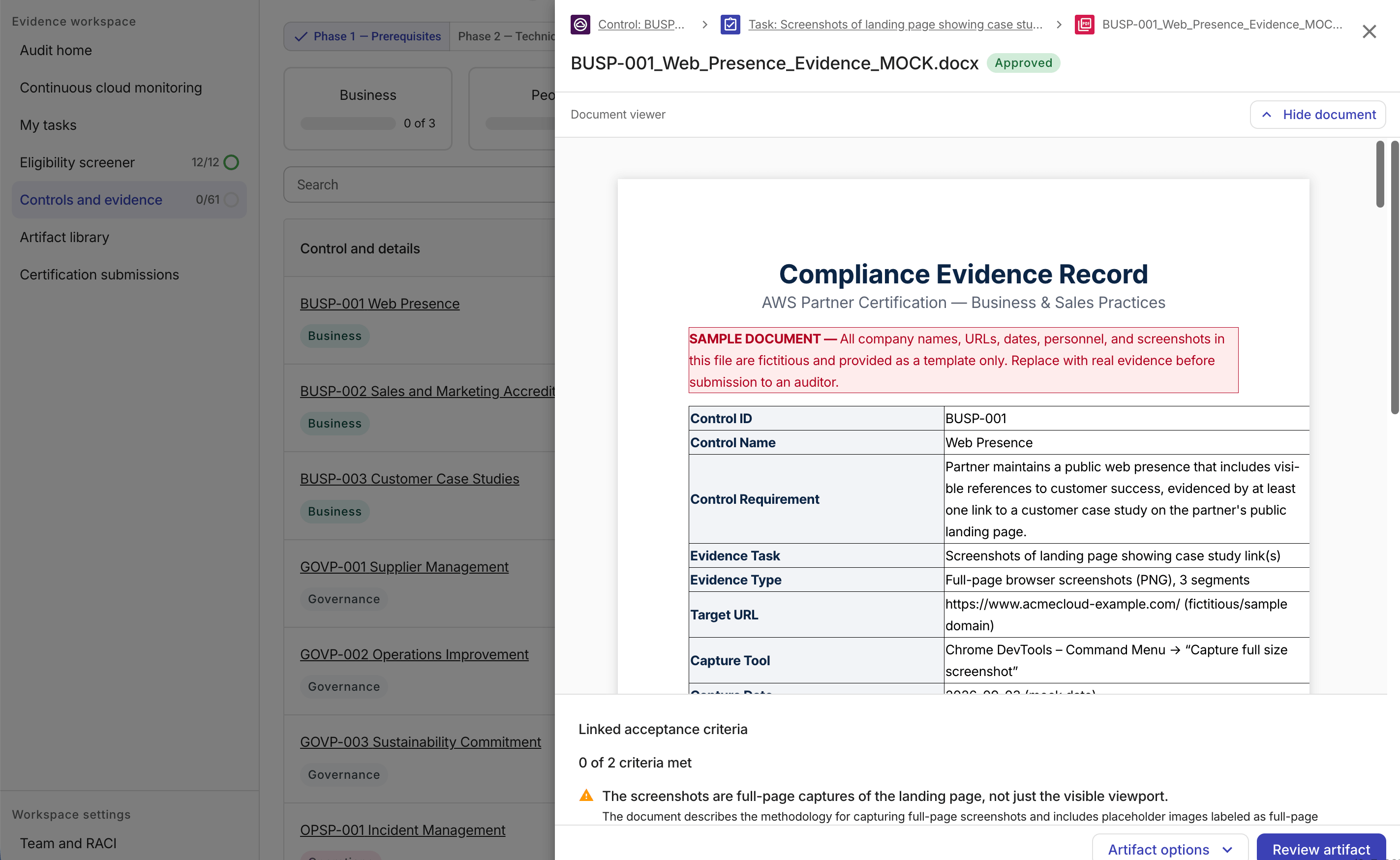
Task: Close the artifact panel with X
Action: coord(1370,31)
